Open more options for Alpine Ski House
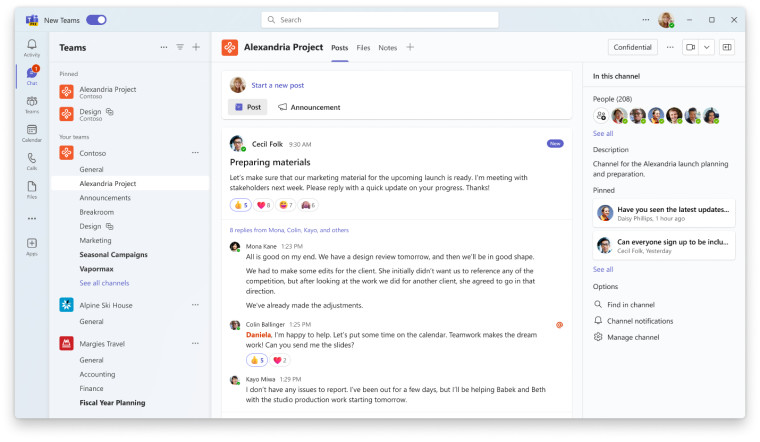This screenshot has height=442, width=760. coord(195,305)
